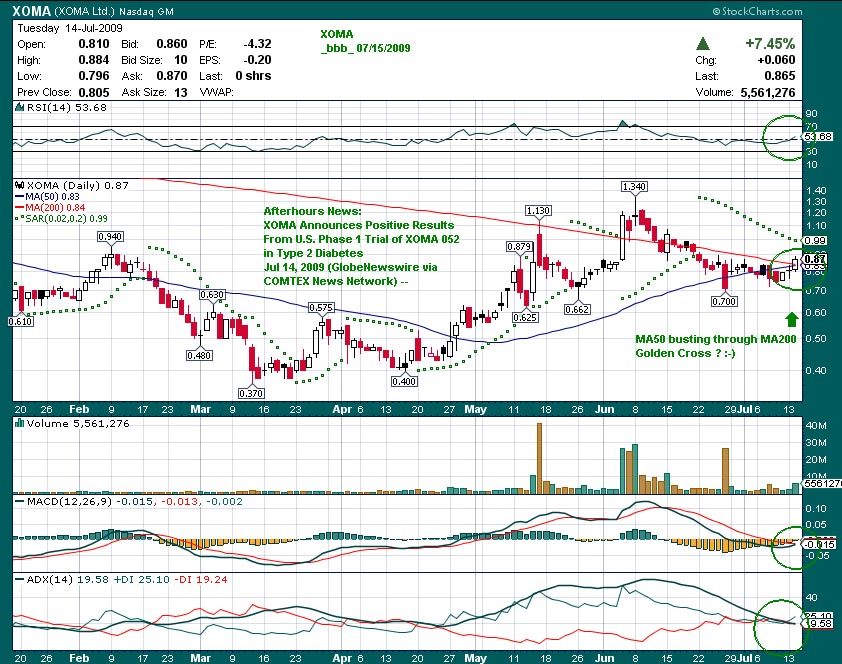
Task: Click the 1.340 peak price label
Action: (634, 186)
